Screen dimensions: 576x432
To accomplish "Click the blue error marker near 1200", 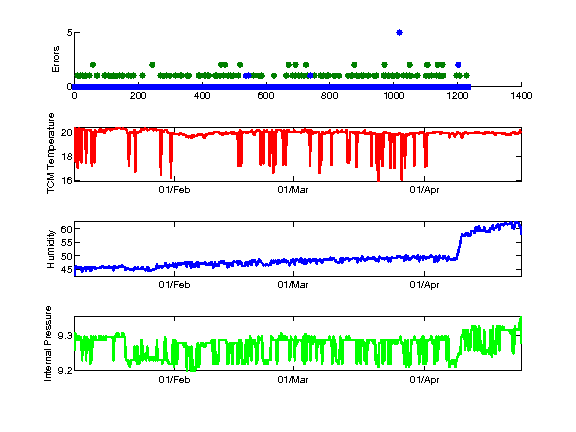I will click(x=458, y=65).
